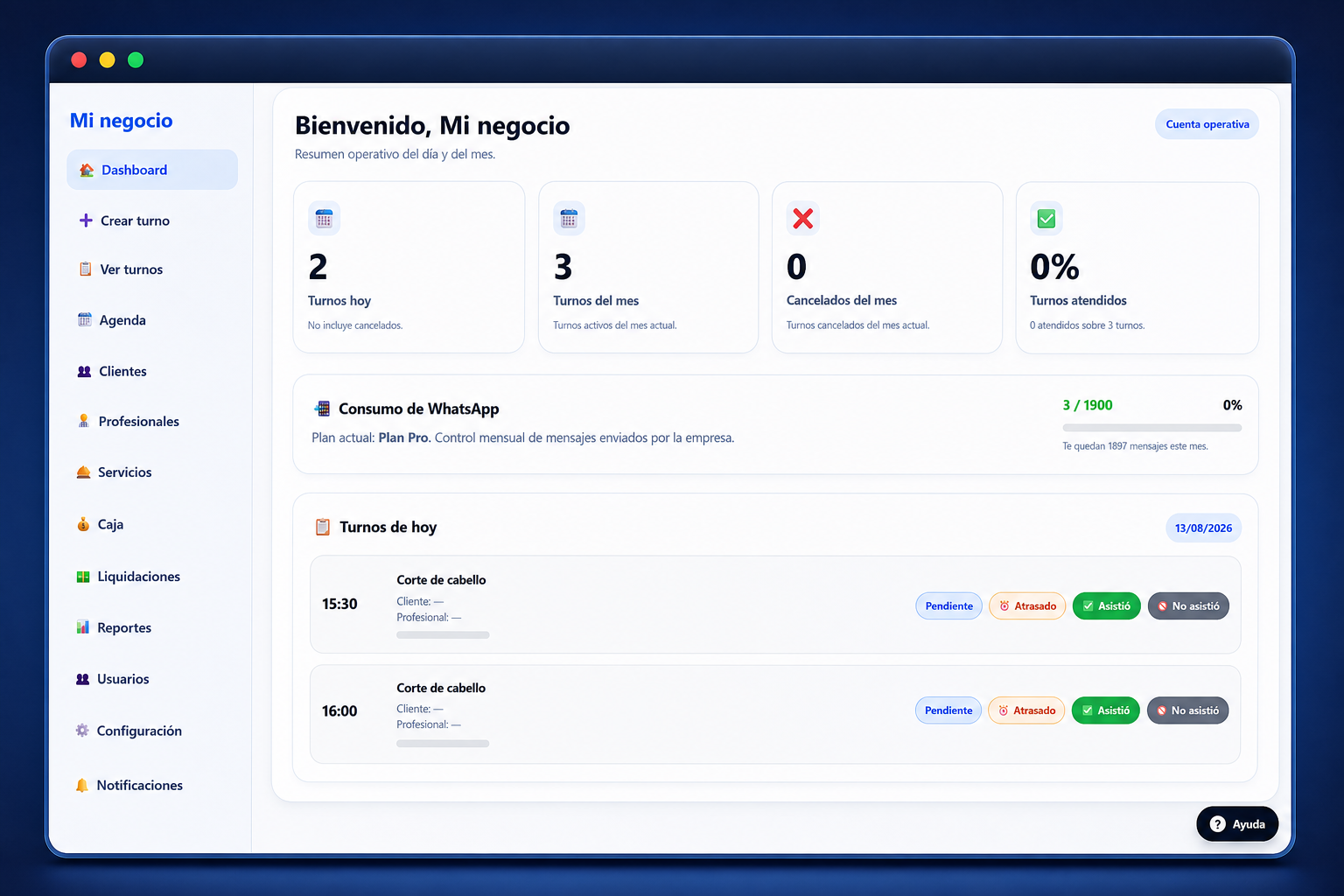Click the Cancelados del mes count 0
This screenshot has width=1344, height=896.
point(796,267)
